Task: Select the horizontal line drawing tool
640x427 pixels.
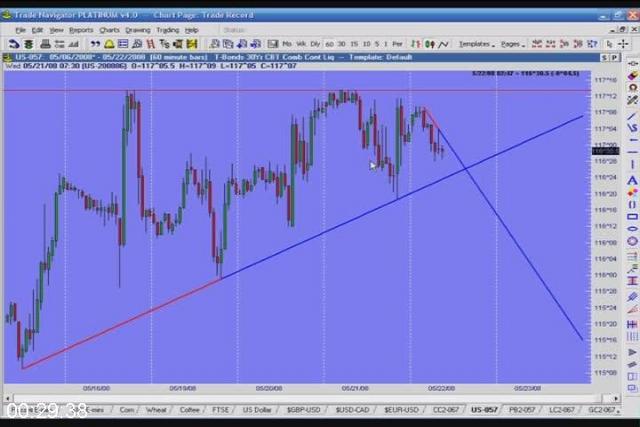Action: [632, 152]
